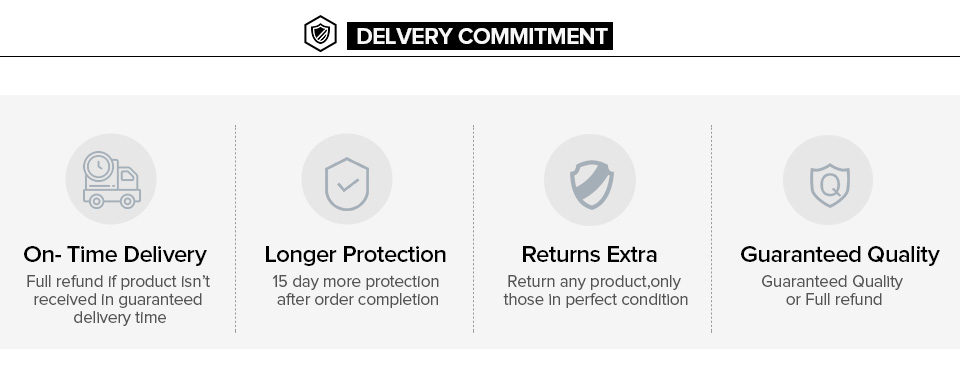Click 'those in perfect condition' text line

click(596, 299)
